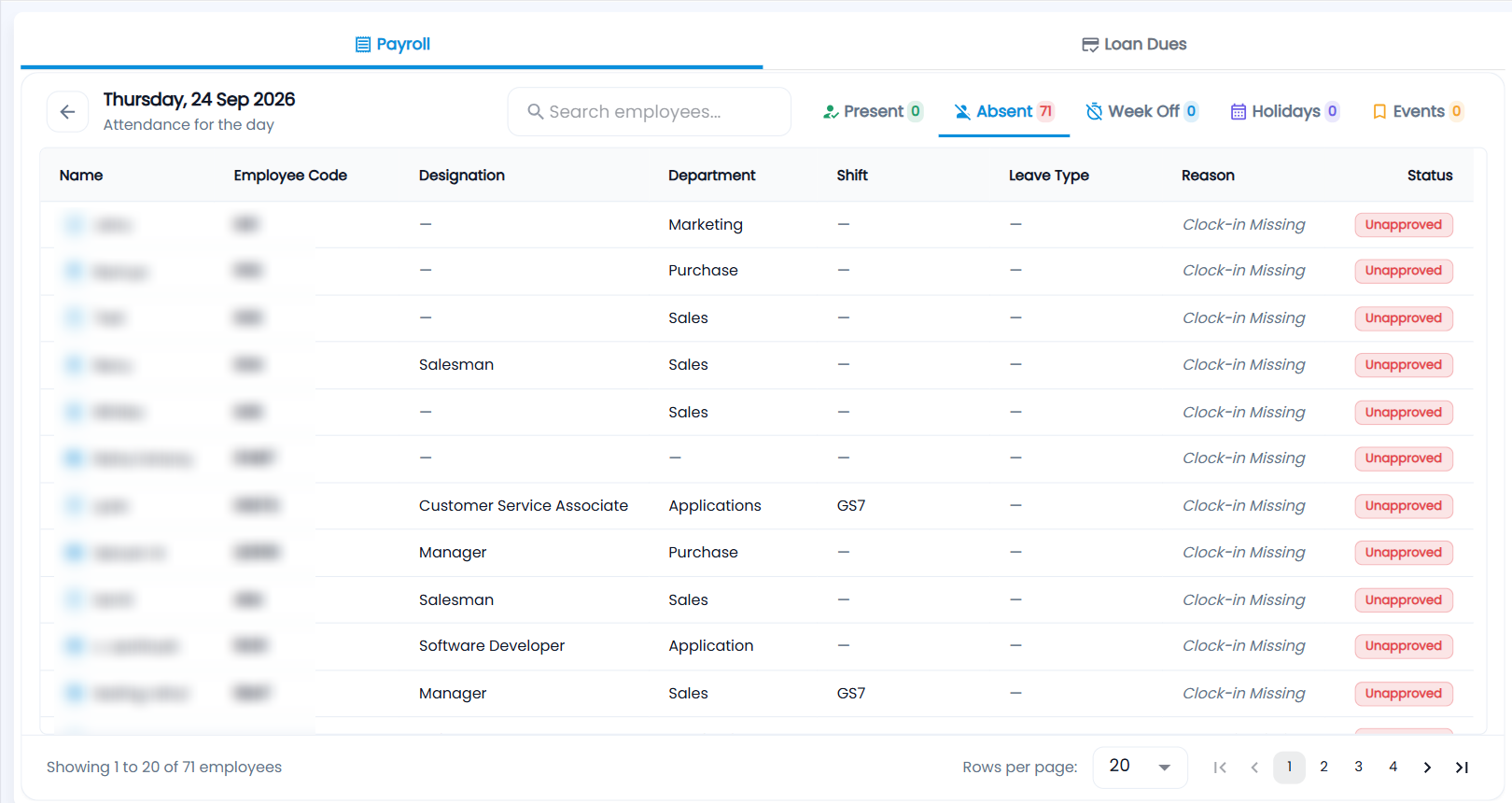Click 'Showing 1 to 20 of 71 employees'
The image size is (1512, 803).
pyautogui.click(x=164, y=768)
